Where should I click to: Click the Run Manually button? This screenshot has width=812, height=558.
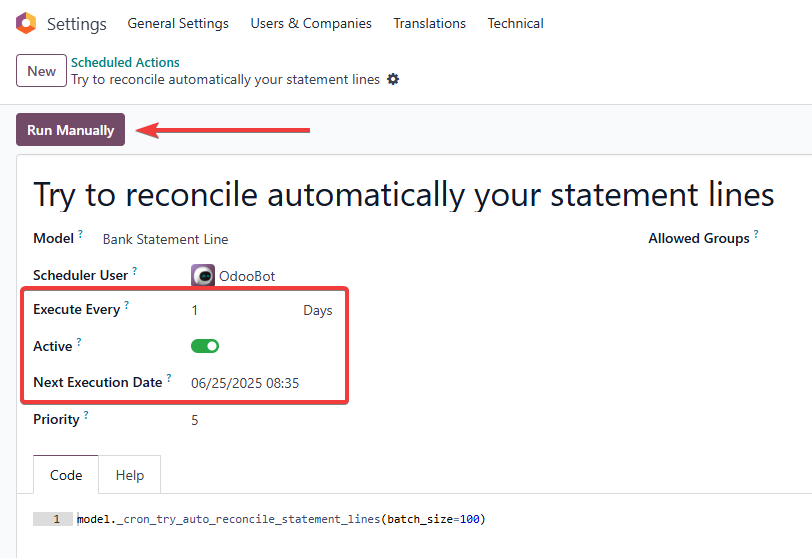point(70,129)
